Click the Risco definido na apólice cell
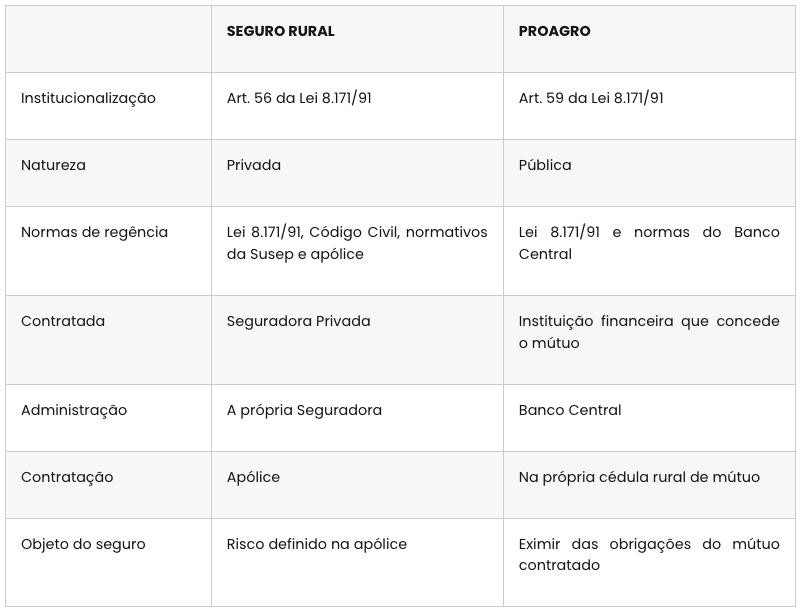801x612 pixels. (x=317, y=544)
